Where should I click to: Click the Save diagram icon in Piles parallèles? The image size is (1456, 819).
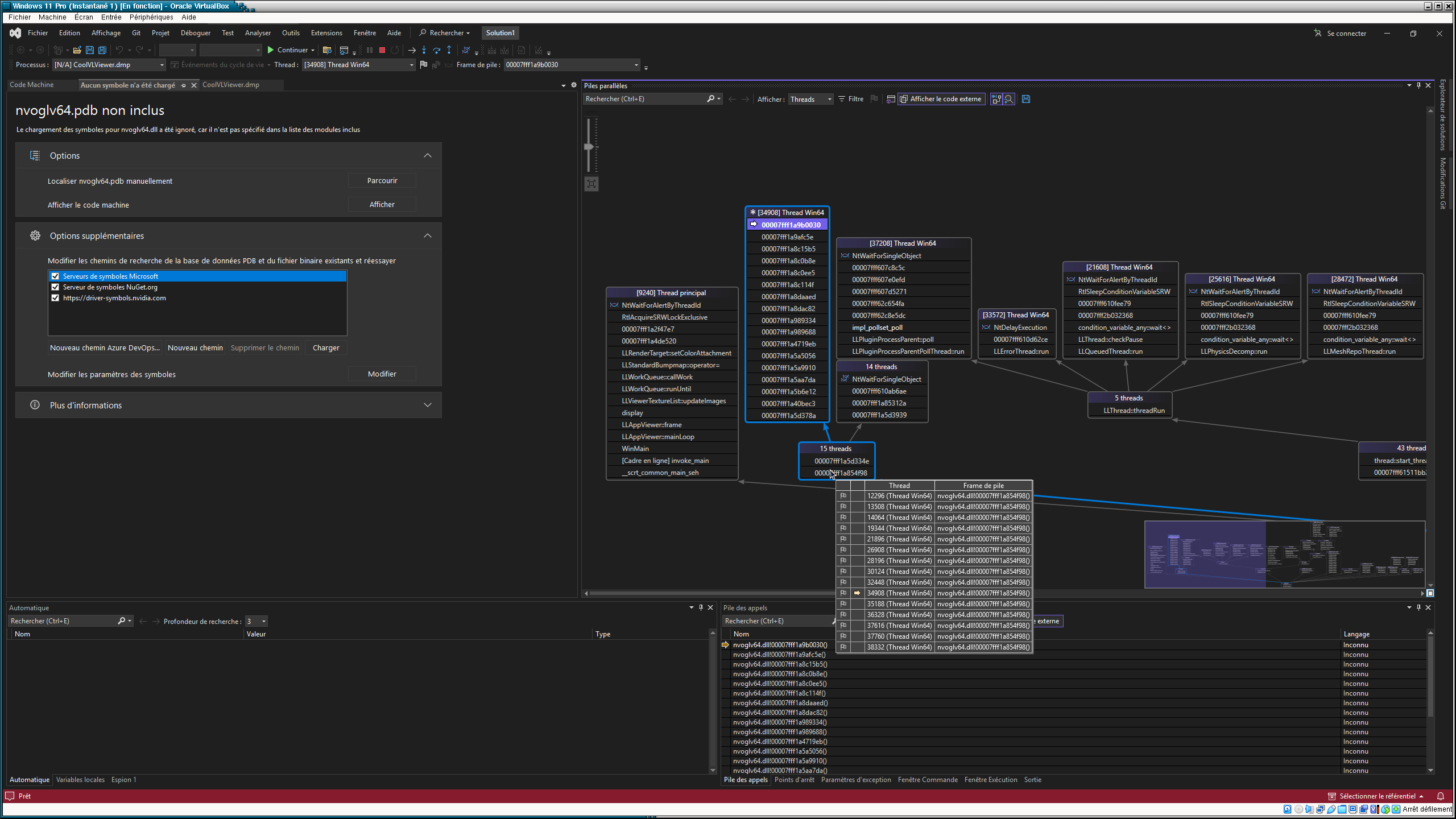coord(1026,99)
